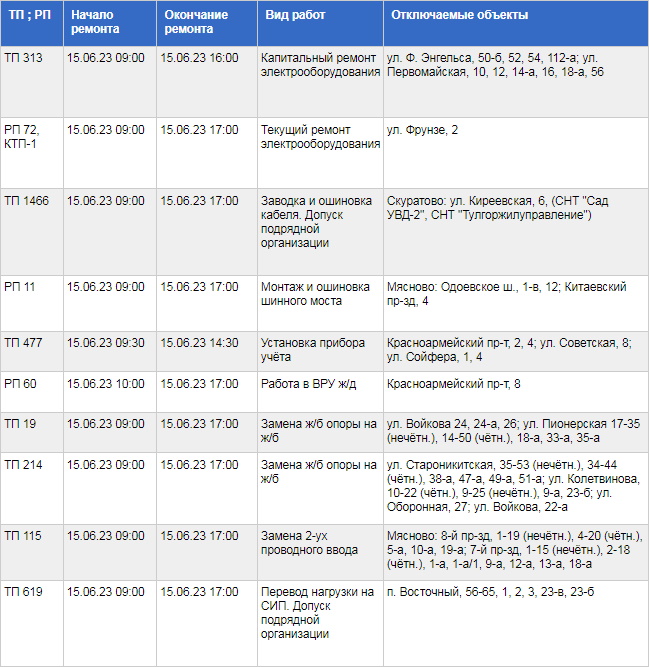This screenshot has width=649, height=667.
Task: Click the 'ТП 313' row label
Action: [23, 58]
